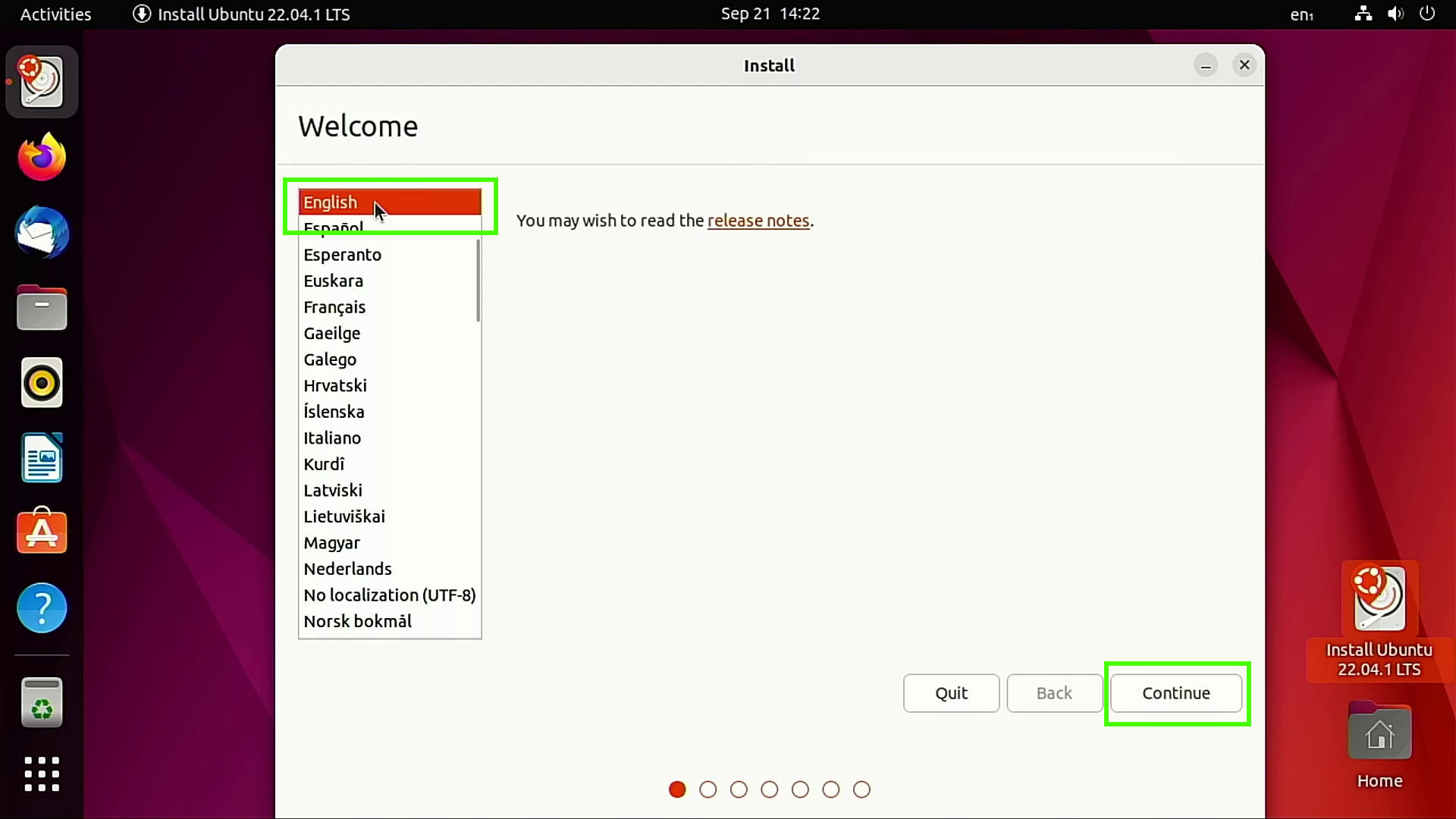Image resolution: width=1456 pixels, height=819 pixels.
Task: Select Gaeilge language
Action: click(390, 334)
